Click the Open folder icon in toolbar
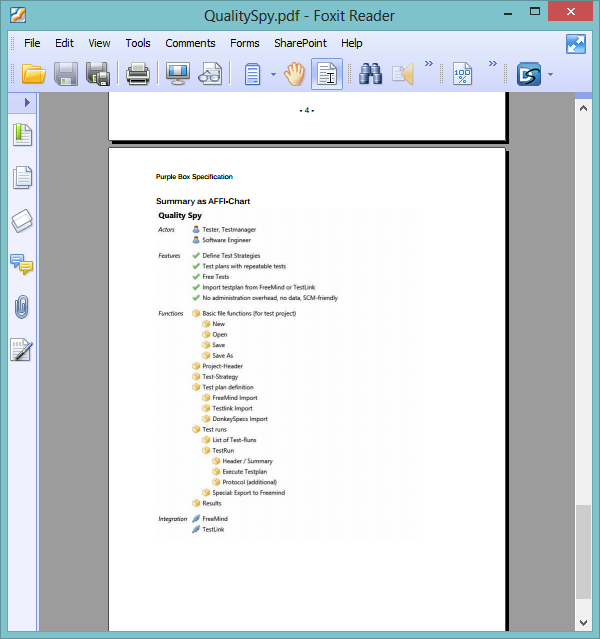This screenshot has height=639, width=600. click(x=33, y=74)
